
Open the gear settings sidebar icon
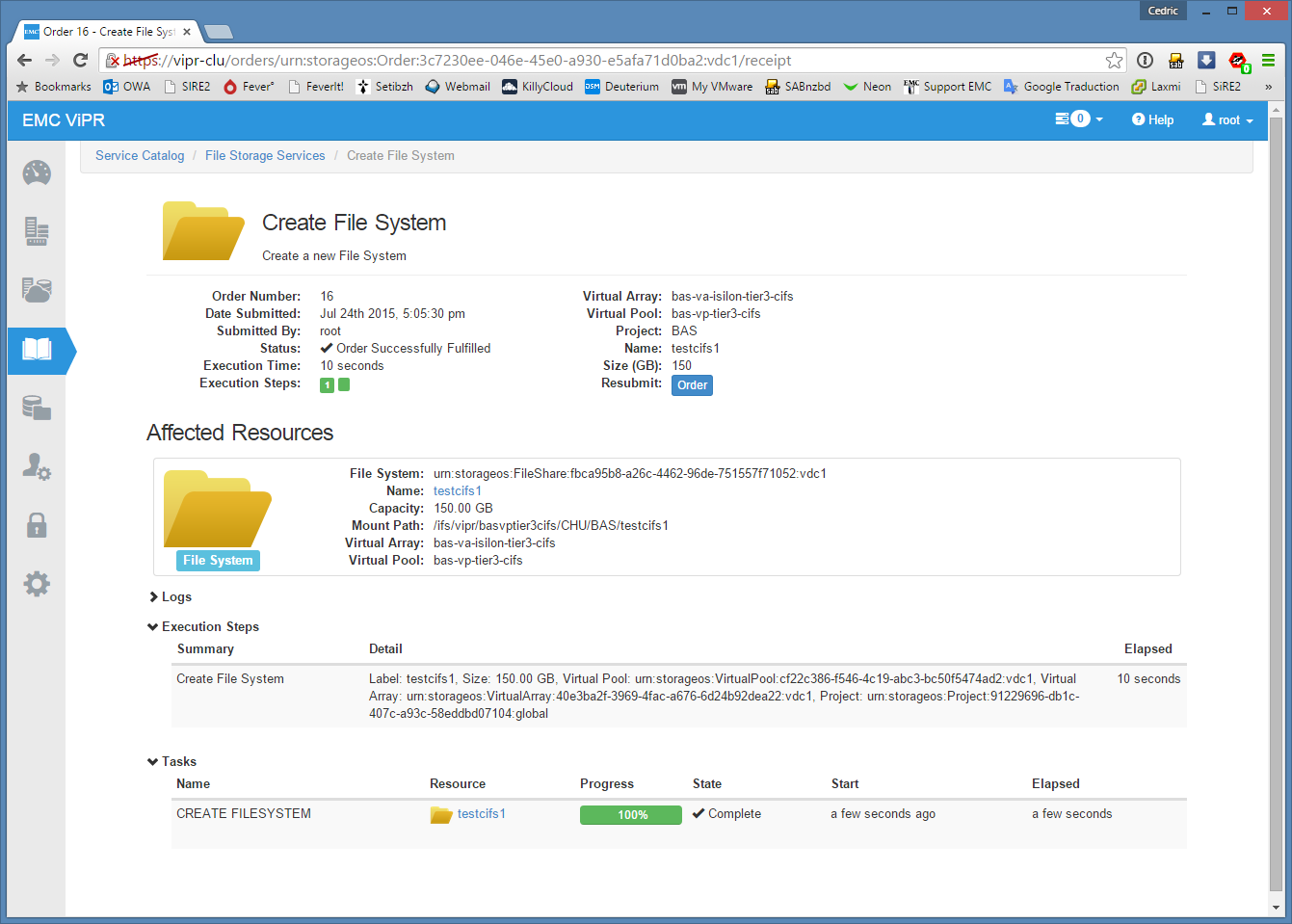[x=37, y=584]
